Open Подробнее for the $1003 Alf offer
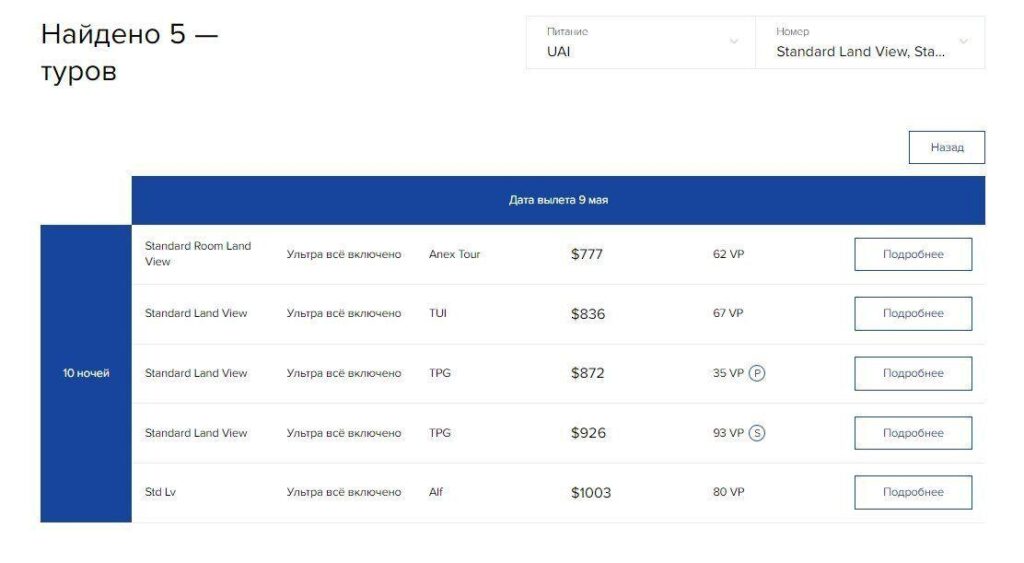The height and width of the screenshot is (563, 1024). click(913, 492)
